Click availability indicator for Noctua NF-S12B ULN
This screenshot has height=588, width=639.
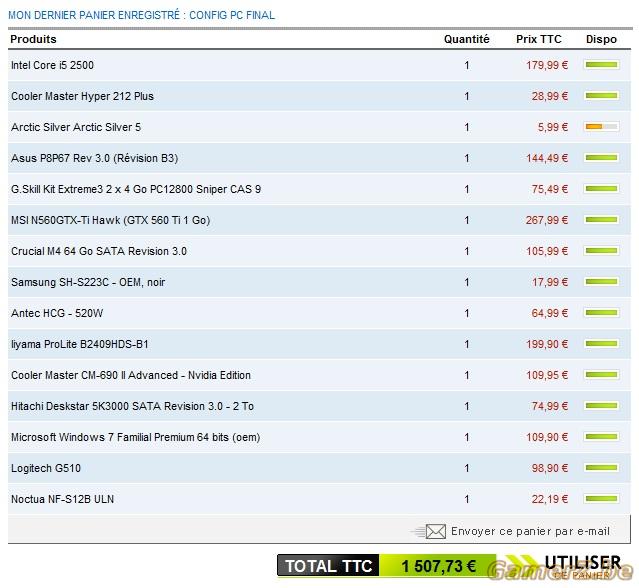point(602,498)
